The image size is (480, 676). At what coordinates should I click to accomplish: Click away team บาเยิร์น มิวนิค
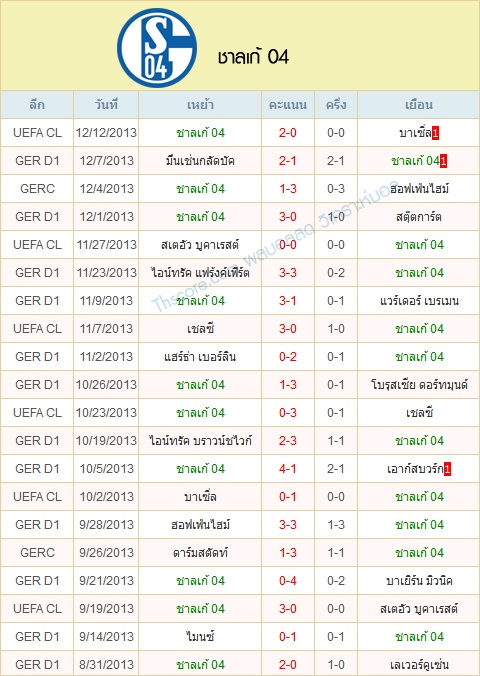tap(419, 581)
